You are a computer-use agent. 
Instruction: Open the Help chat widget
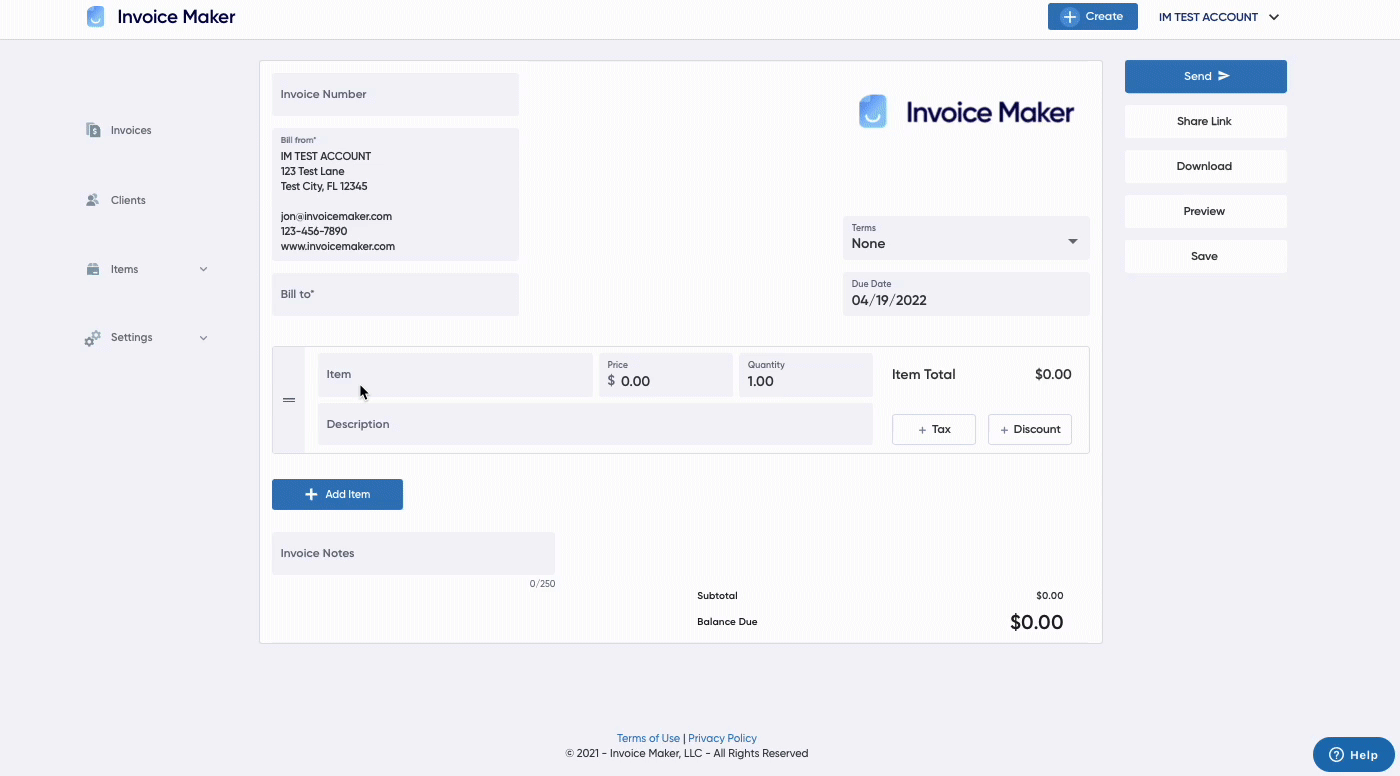tap(1353, 755)
